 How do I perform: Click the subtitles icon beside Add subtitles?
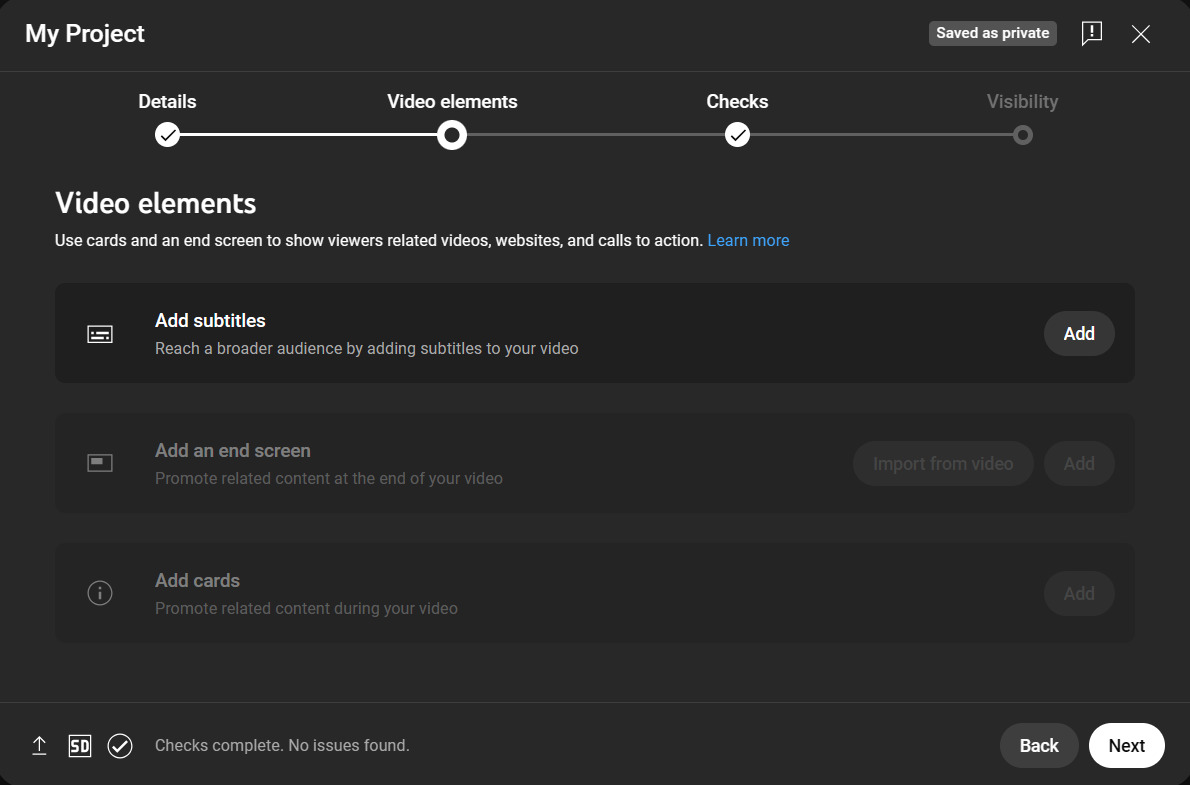[x=100, y=333]
